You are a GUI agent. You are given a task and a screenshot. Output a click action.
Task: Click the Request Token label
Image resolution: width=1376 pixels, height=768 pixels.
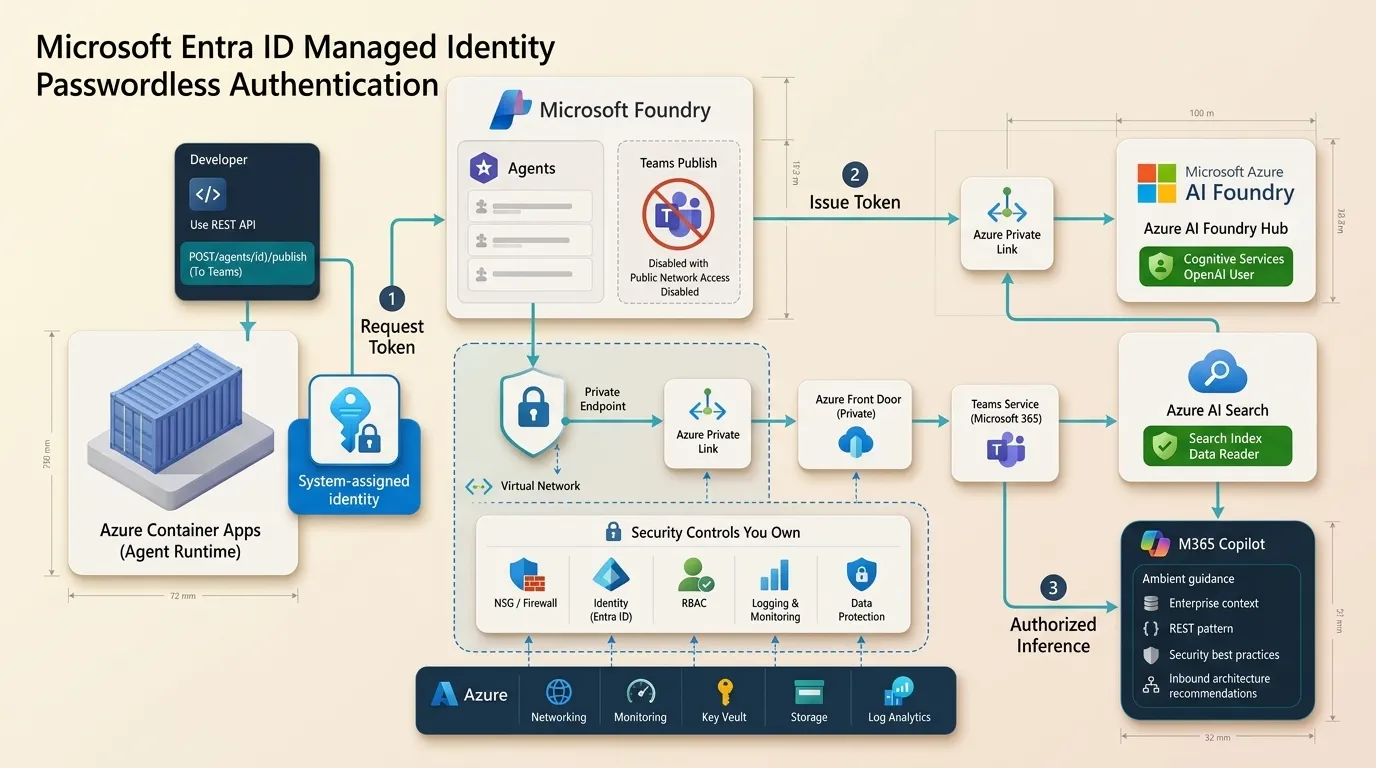pos(392,337)
